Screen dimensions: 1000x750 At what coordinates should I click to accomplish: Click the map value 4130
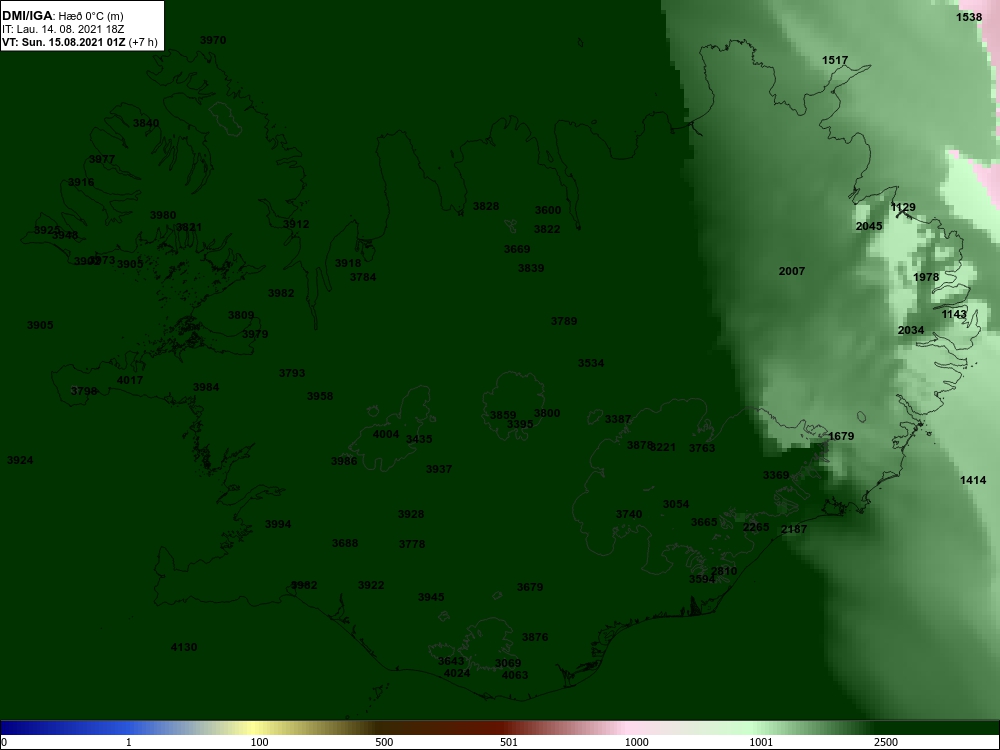tap(184, 647)
